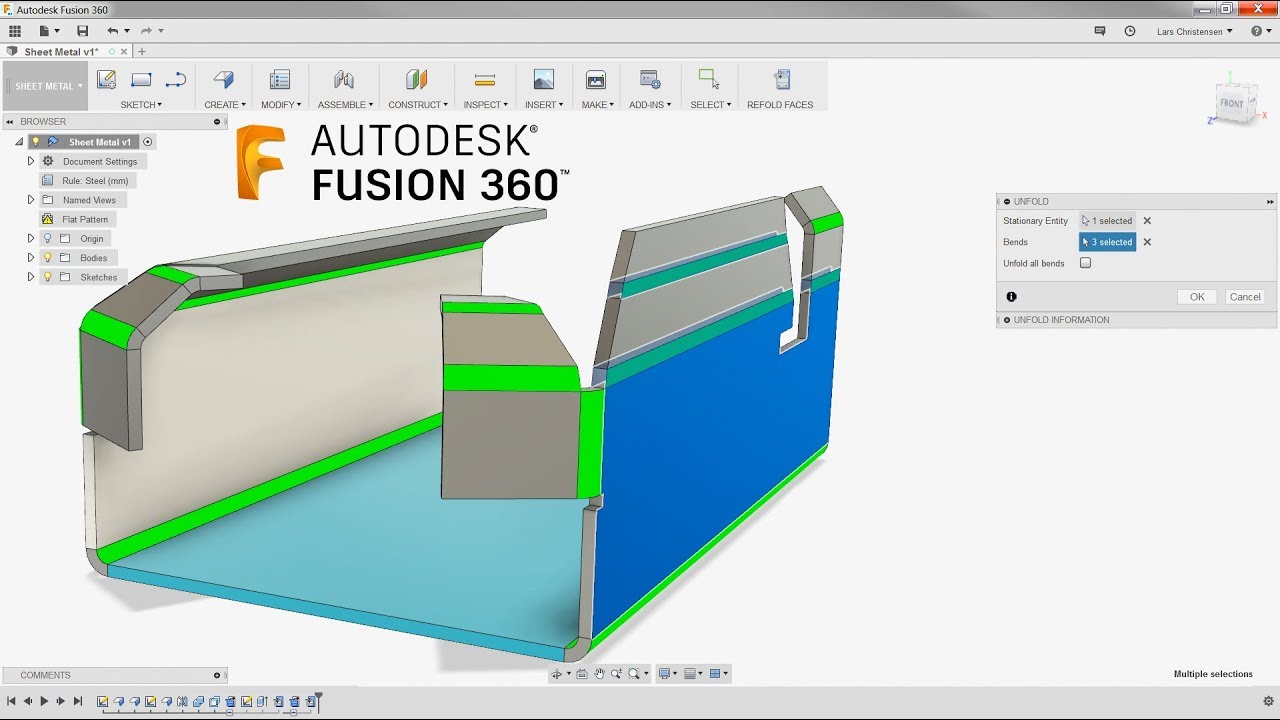Click the Joint icon above ASSEMBLE
The height and width of the screenshot is (720, 1280).
pyautogui.click(x=344, y=80)
